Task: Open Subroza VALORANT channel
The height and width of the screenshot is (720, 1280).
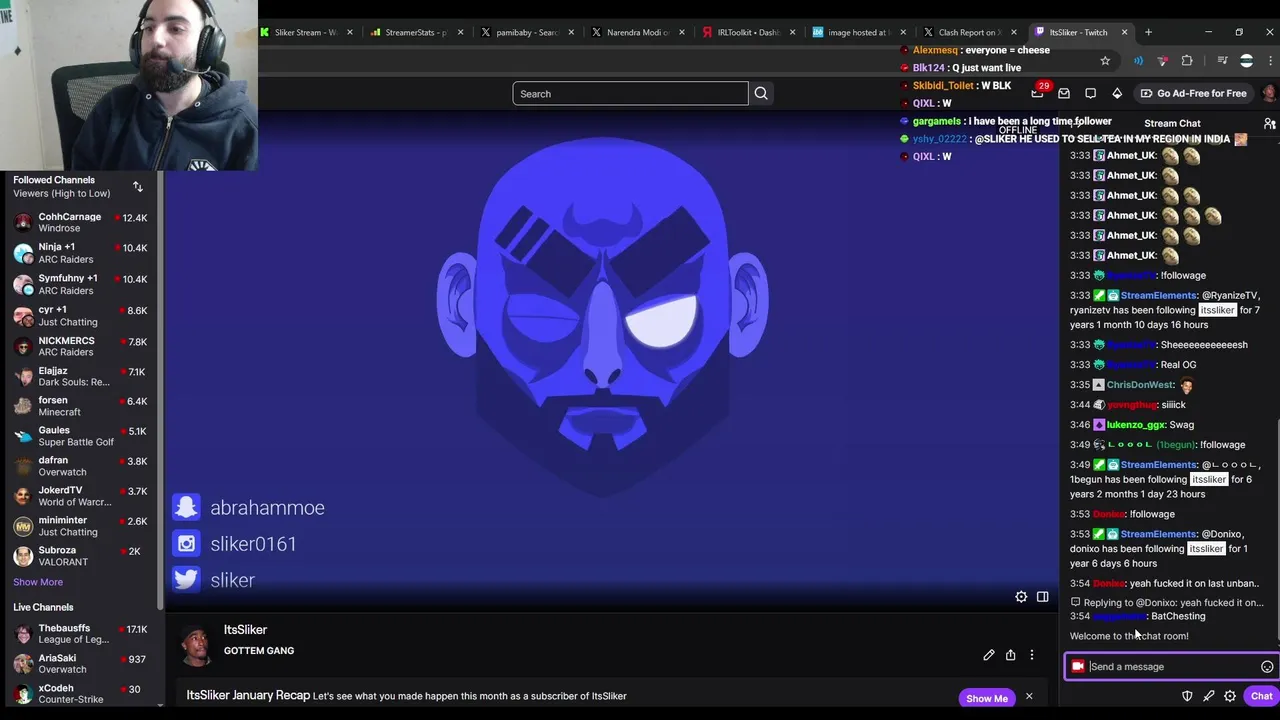Action: tap(80, 556)
